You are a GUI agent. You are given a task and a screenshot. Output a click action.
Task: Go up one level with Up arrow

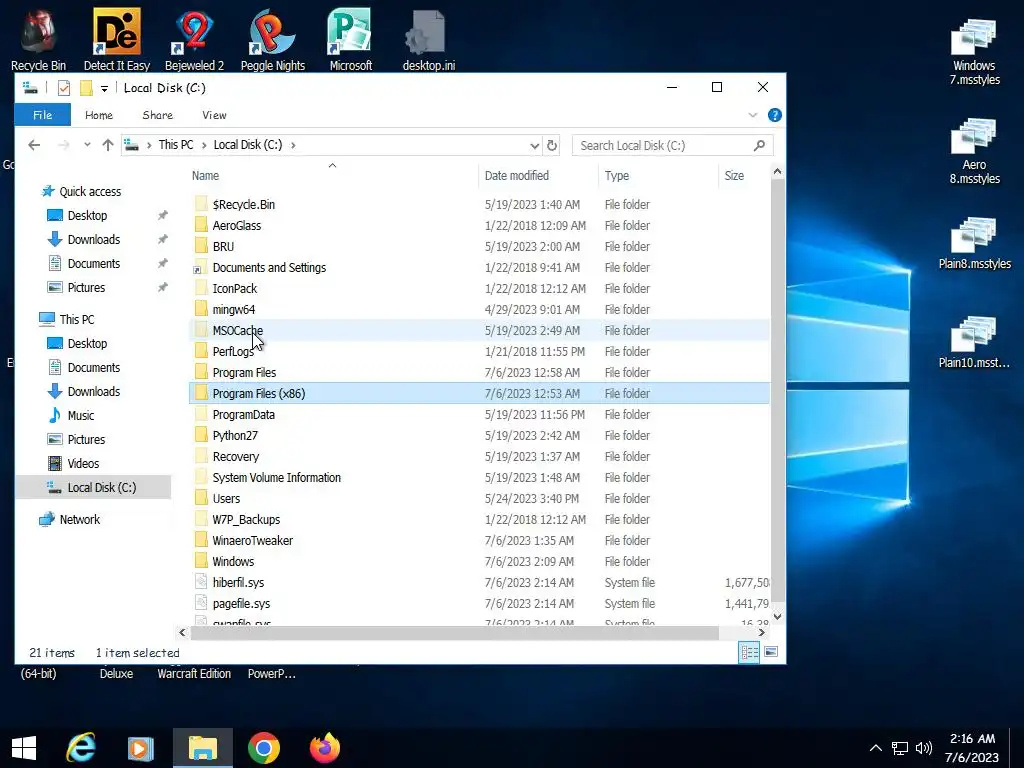[x=108, y=145]
